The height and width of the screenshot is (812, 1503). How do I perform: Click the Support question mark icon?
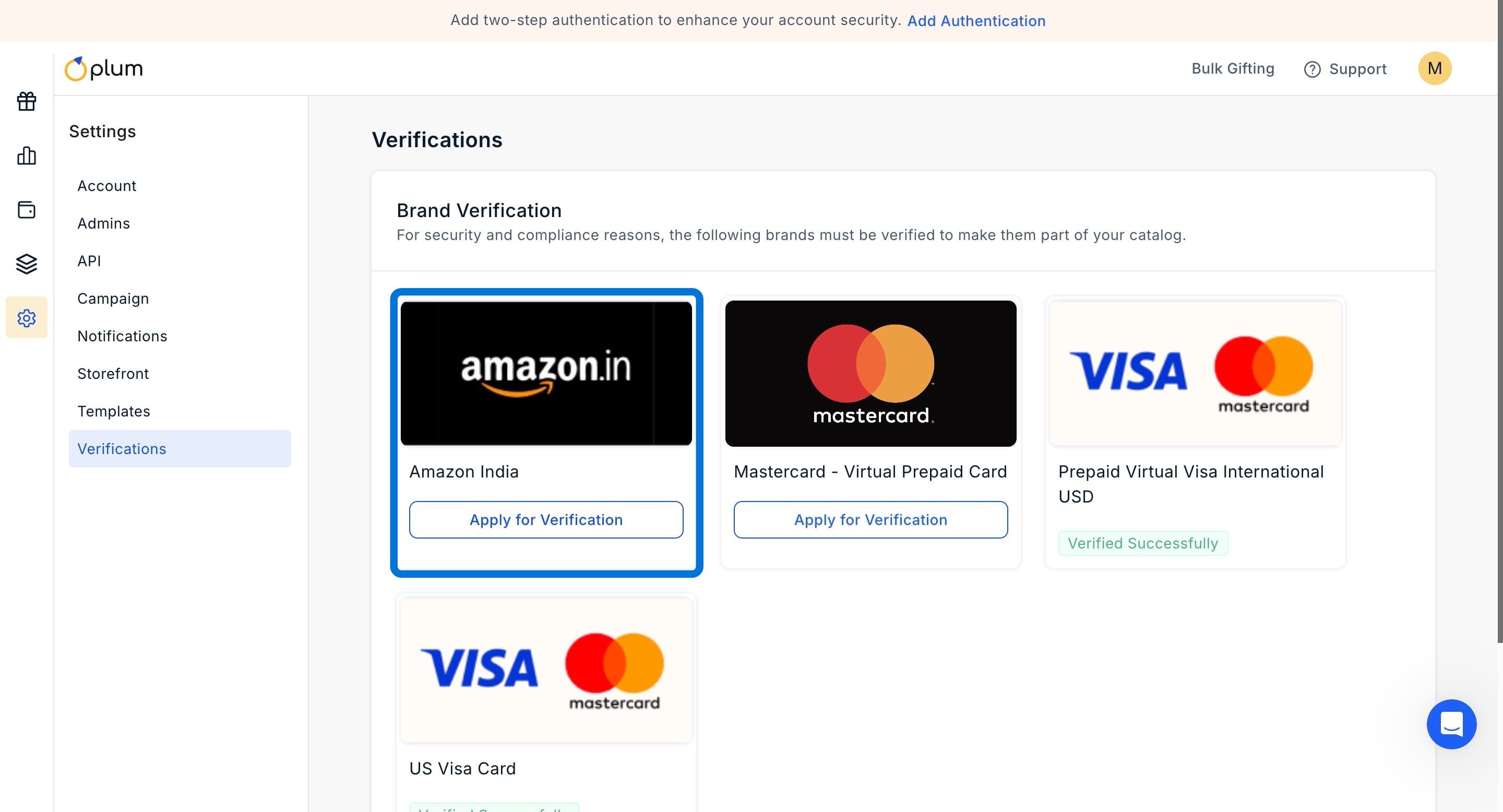1311,69
